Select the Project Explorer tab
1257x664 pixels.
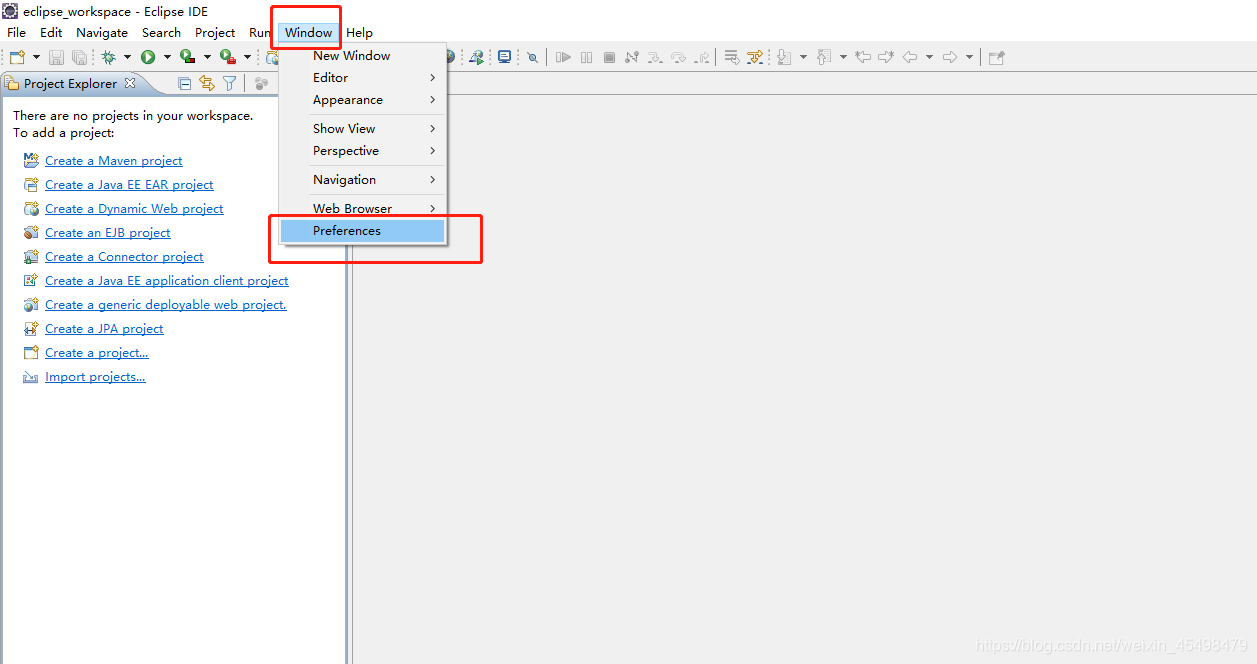pos(70,84)
